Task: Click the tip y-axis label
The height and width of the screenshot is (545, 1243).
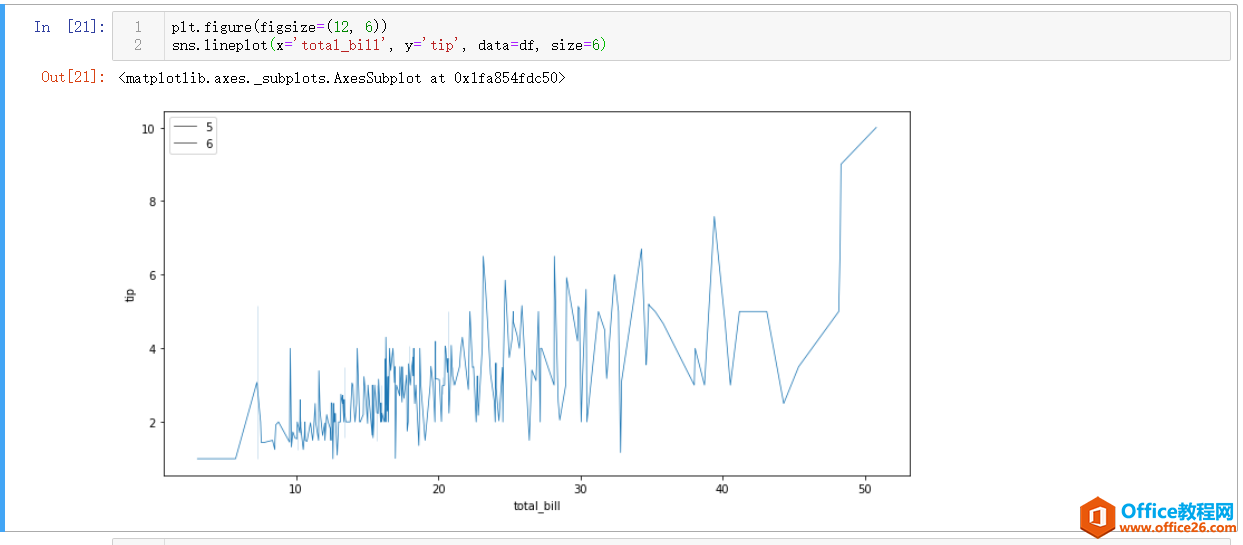Action: (x=129, y=294)
